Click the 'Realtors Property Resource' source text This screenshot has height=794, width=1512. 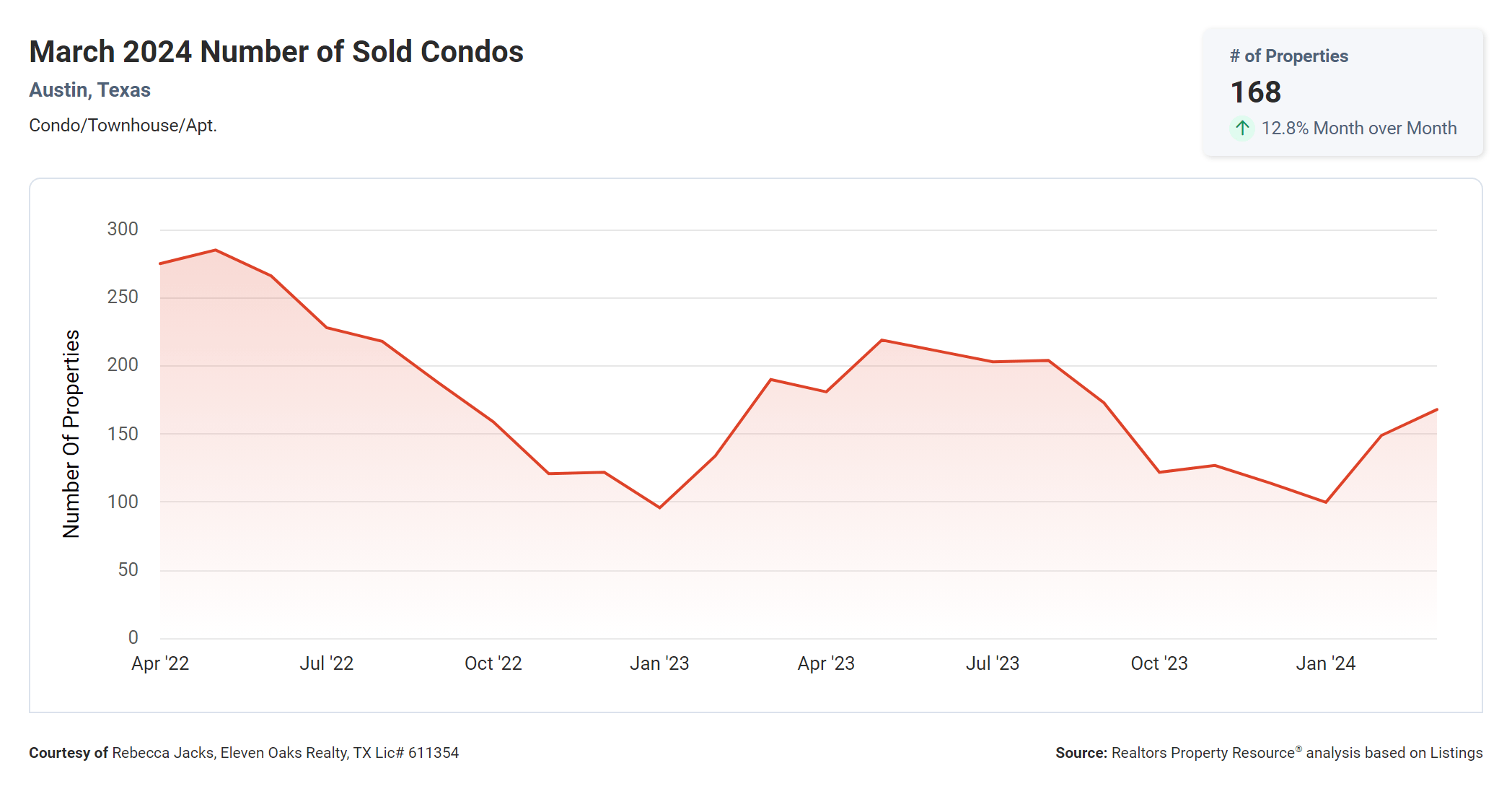[x=1203, y=753]
